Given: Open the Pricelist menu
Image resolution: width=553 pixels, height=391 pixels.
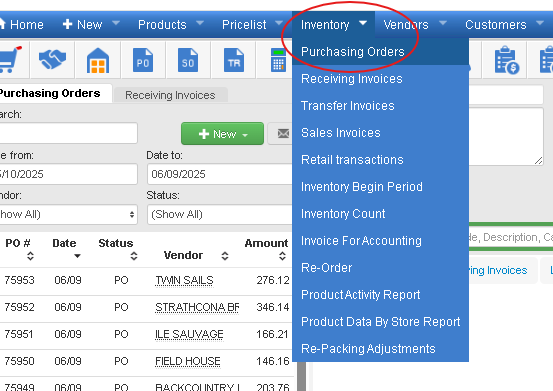Looking at the screenshot, I should point(252,25).
